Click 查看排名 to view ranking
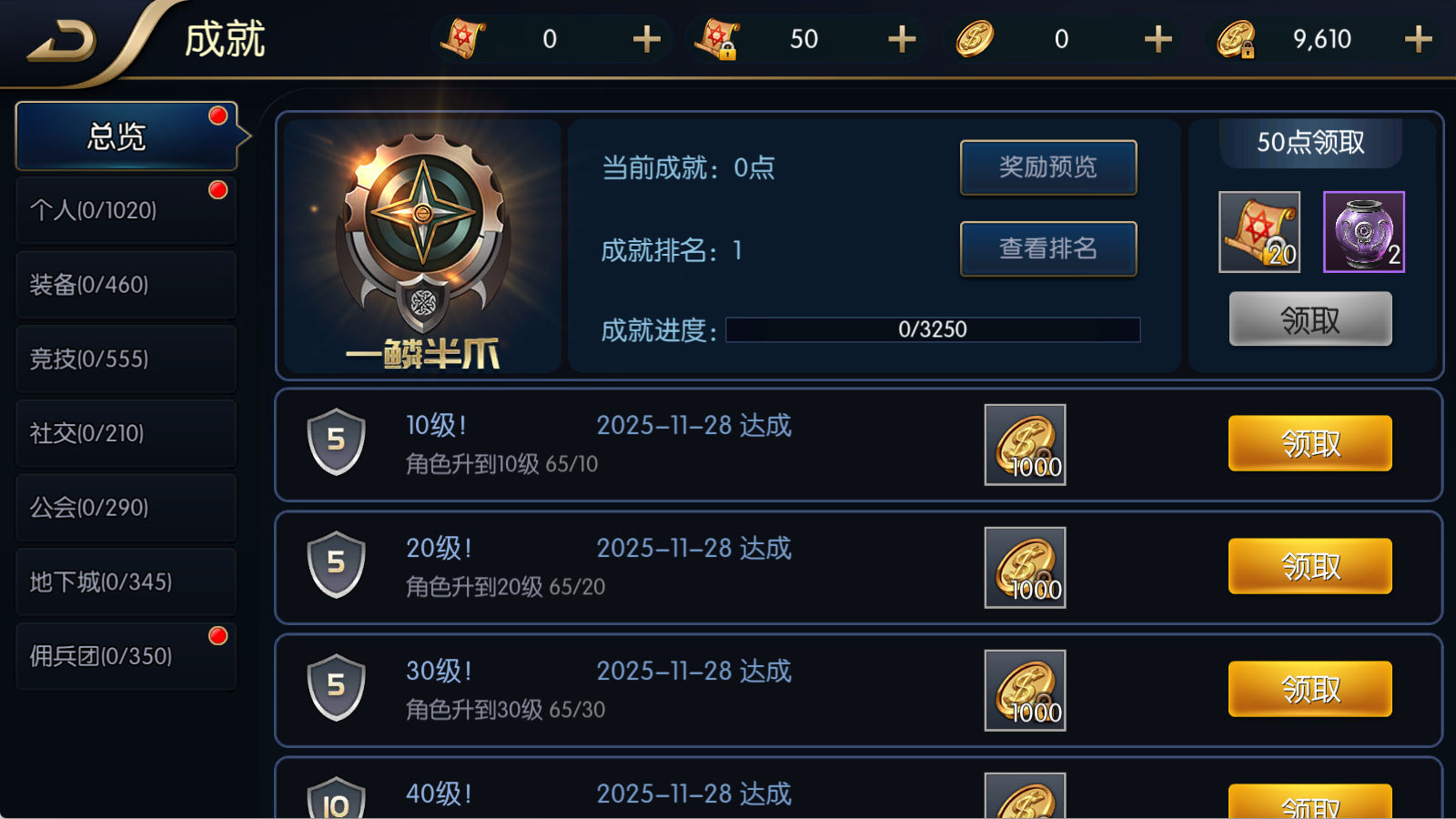 pyautogui.click(x=1048, y=248)
